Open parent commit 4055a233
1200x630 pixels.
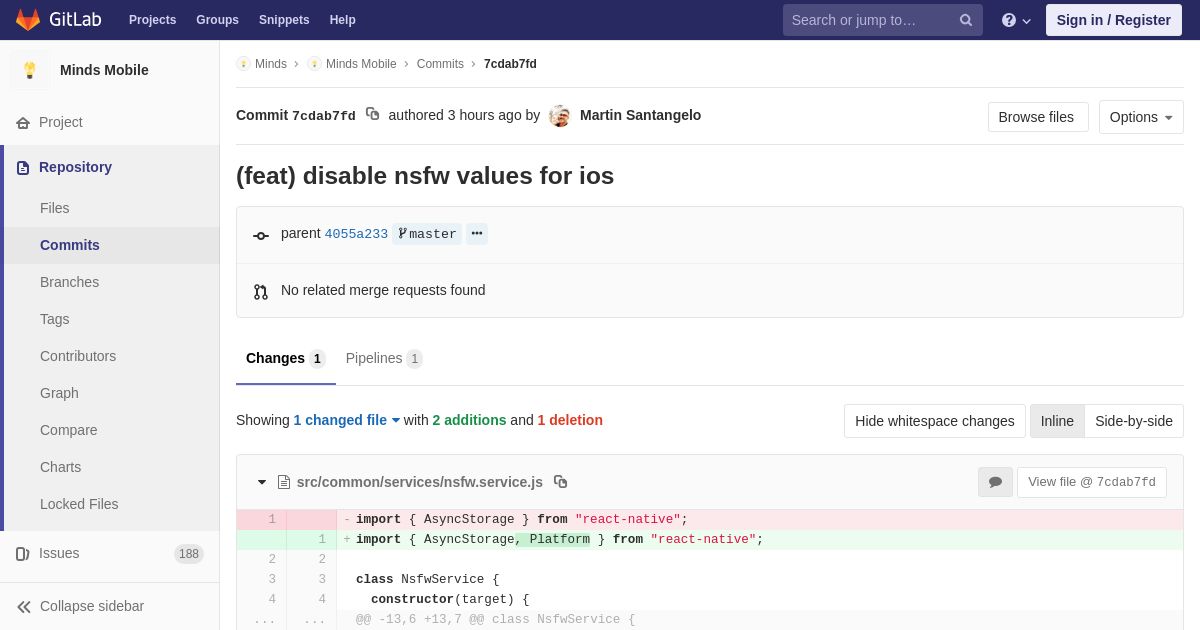[356, 234]
